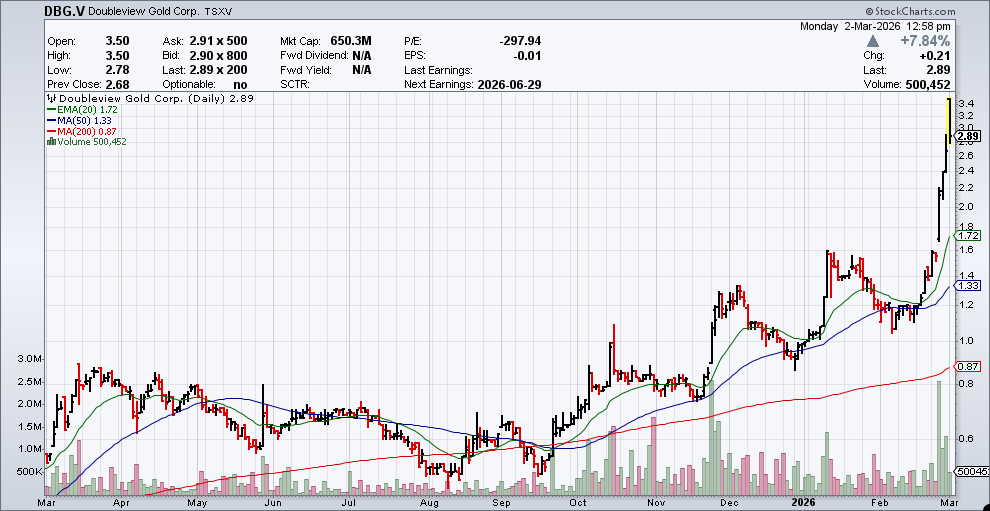Click the 500K volume axis label
The width and height of the screenshot is (990, 511).
pyautogui.click(x=29, y=471)
